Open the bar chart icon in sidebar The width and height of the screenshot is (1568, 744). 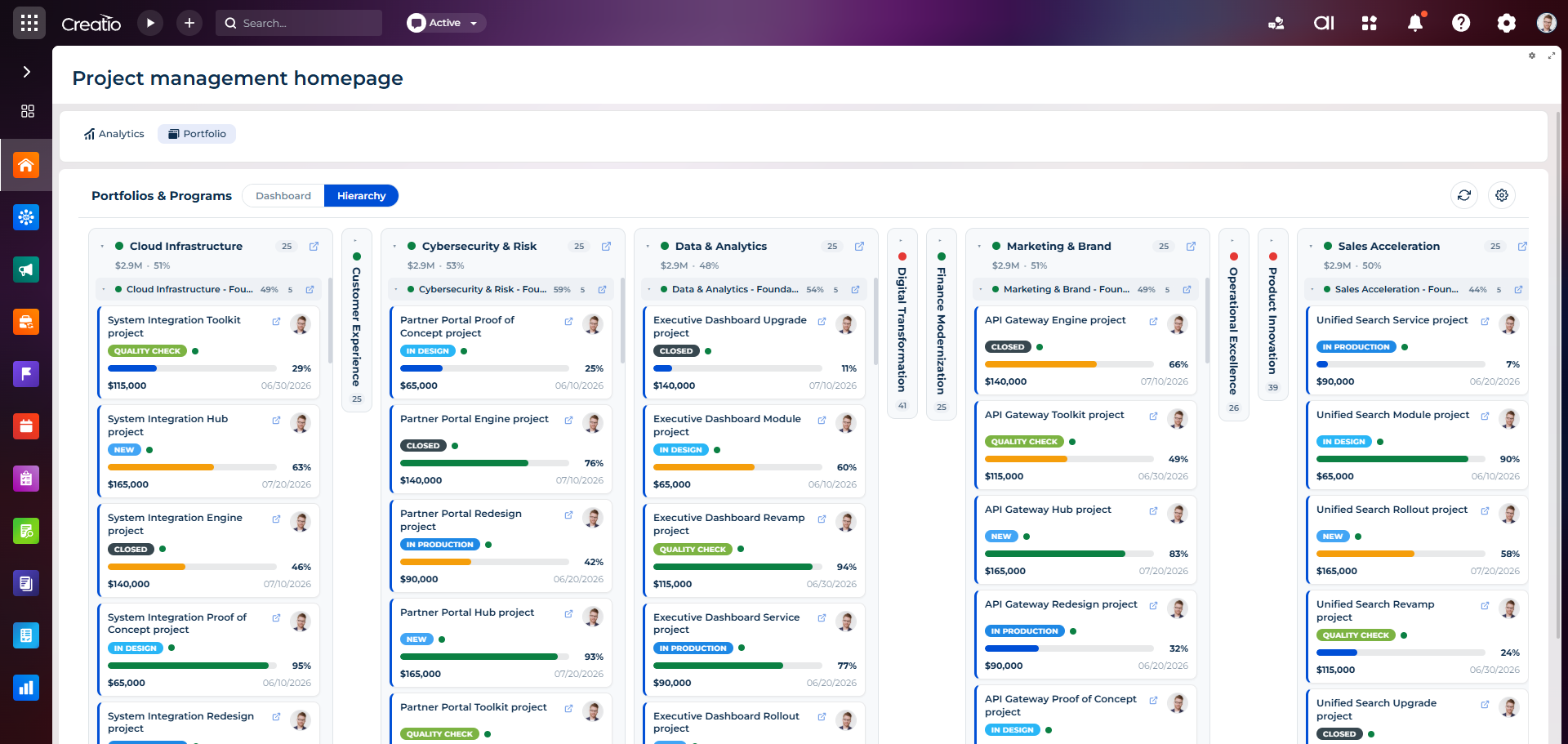point(26,688)
